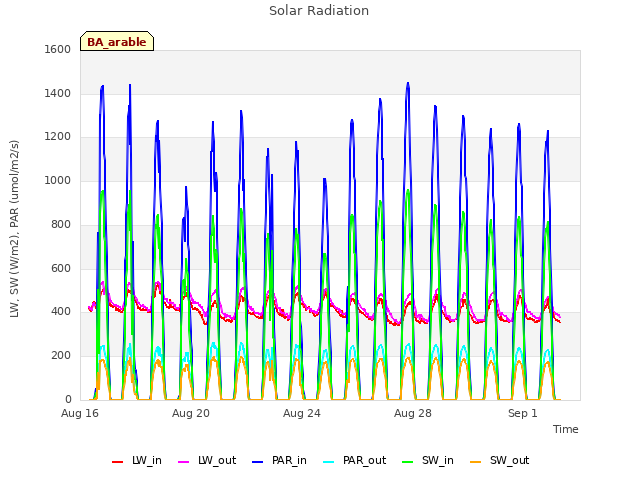640x480 pixels.
Task: Click the Solar Radiation chart title
Action: coord(319,11)
